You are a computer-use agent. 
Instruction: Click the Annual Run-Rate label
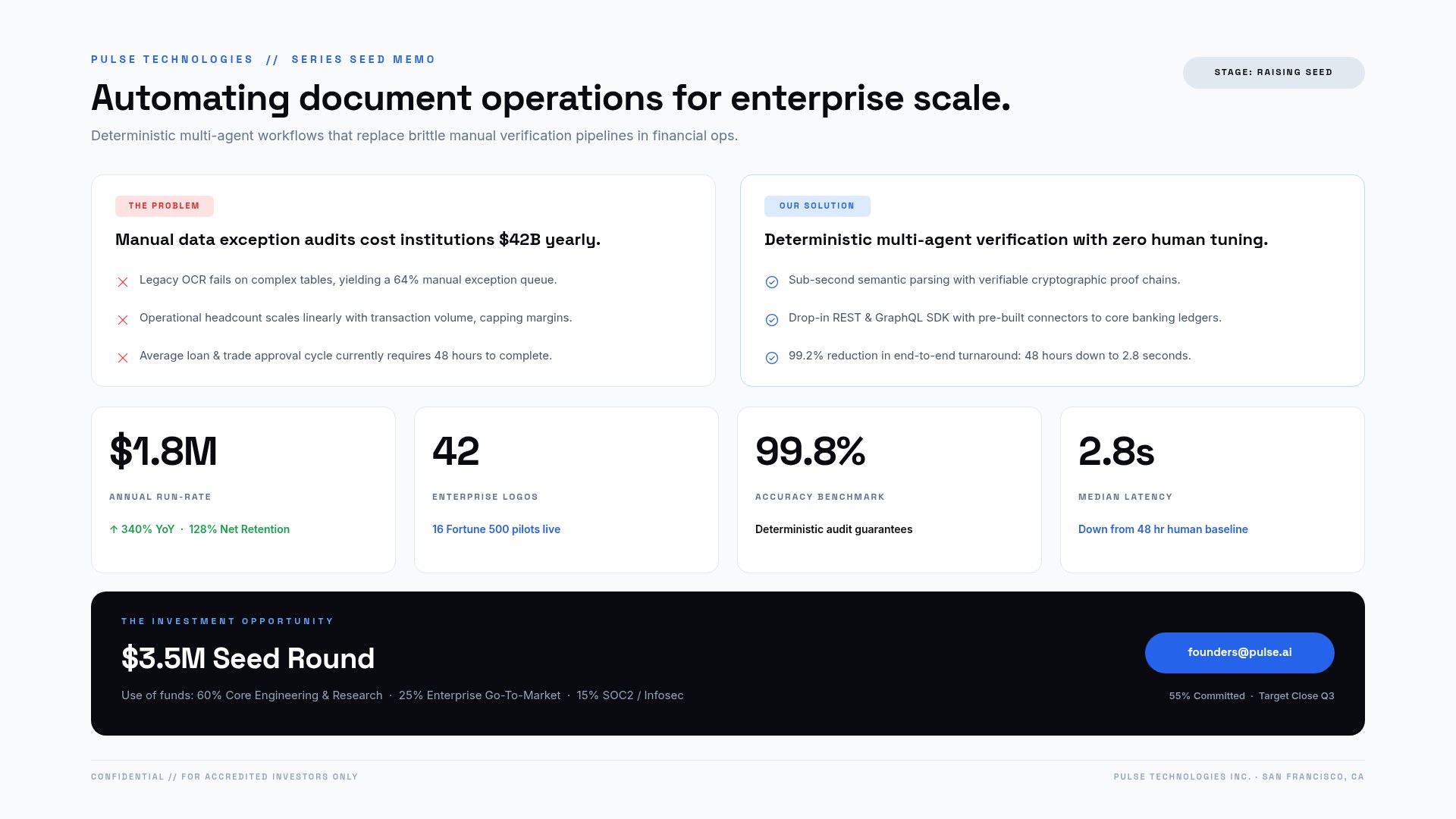[160, 497]
